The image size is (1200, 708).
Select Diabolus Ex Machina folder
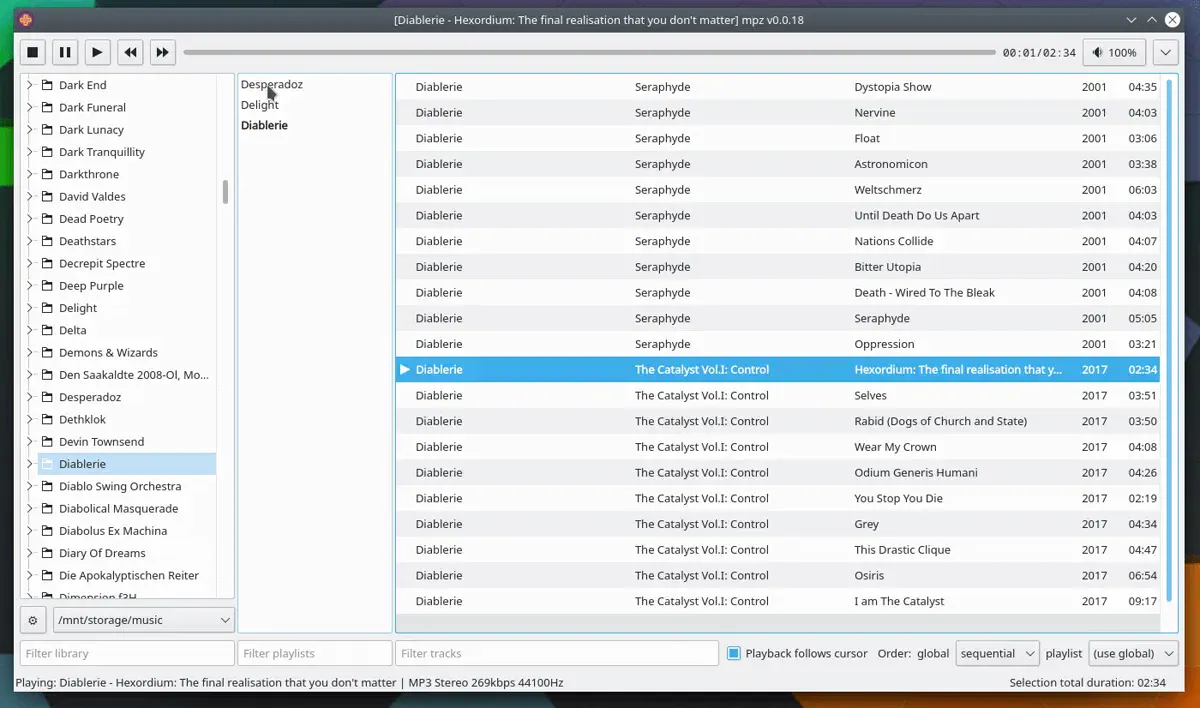coord(113,531)
